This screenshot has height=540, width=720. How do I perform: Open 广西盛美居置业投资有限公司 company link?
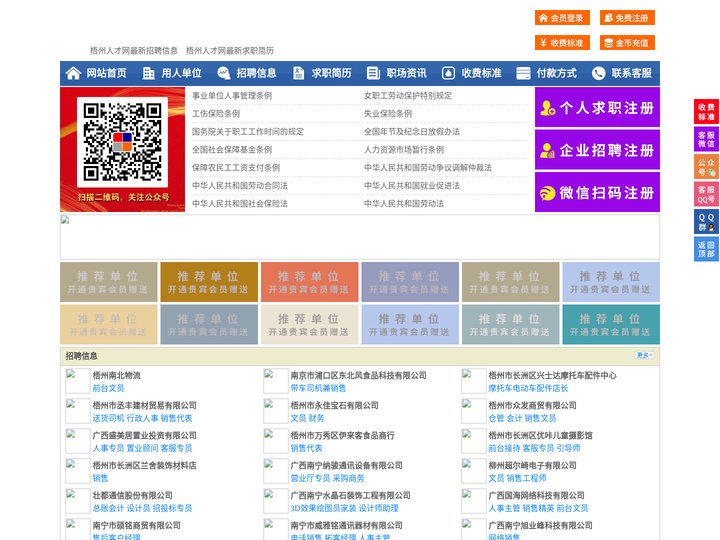(145, 435)
